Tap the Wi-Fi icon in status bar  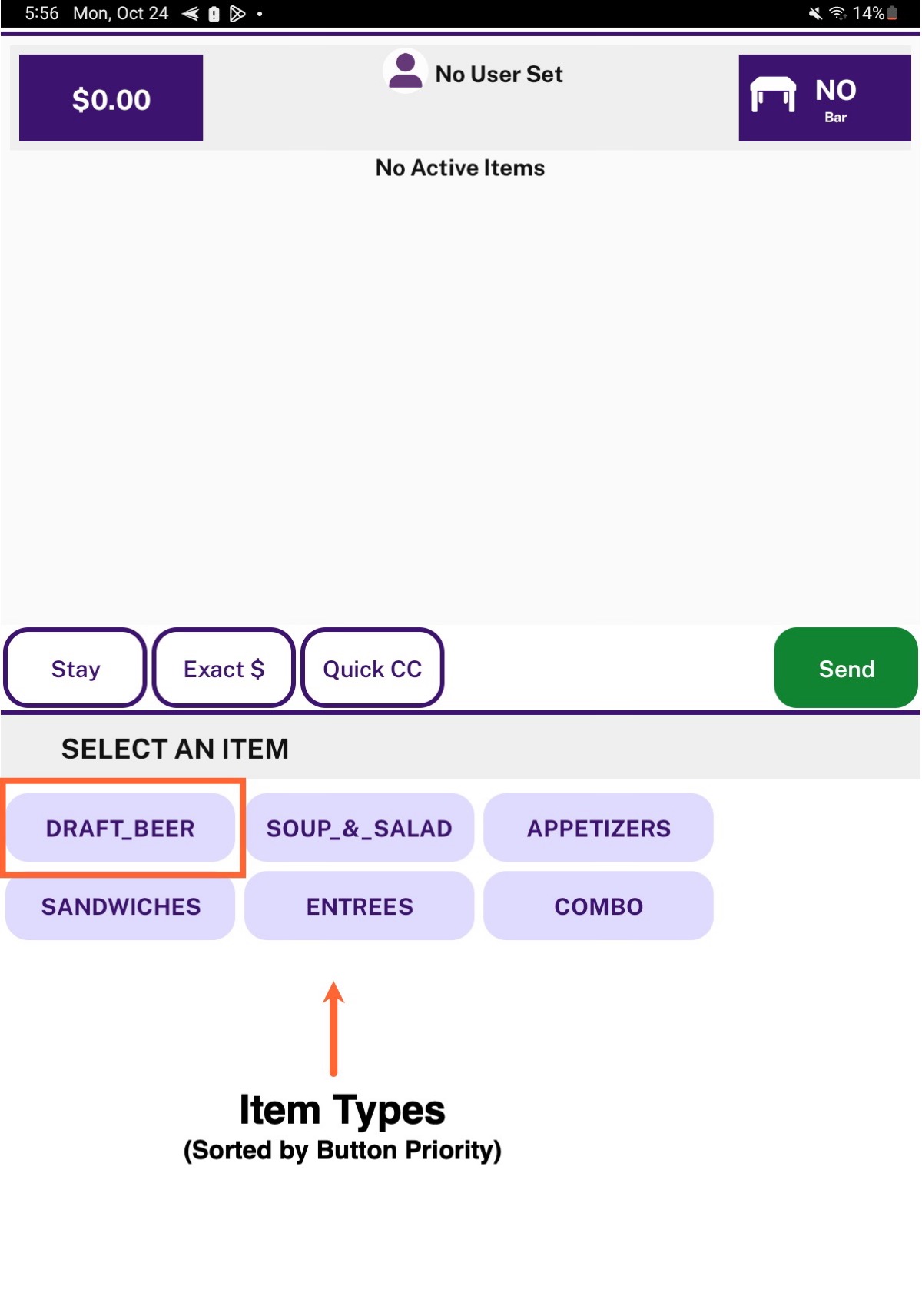[x=837, y=13]
